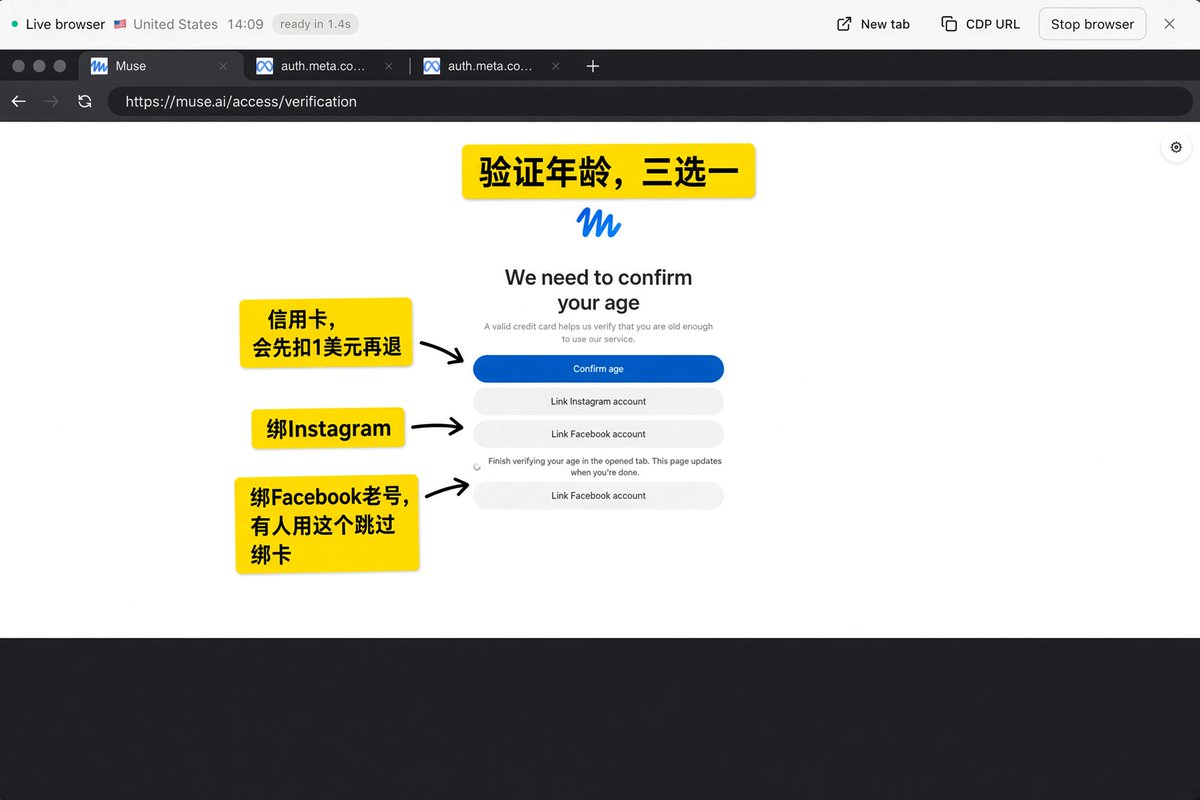Viewport: 1200px width, 800px height.
Task: Click the Muse favicon in the first tab
Action: 99,66
